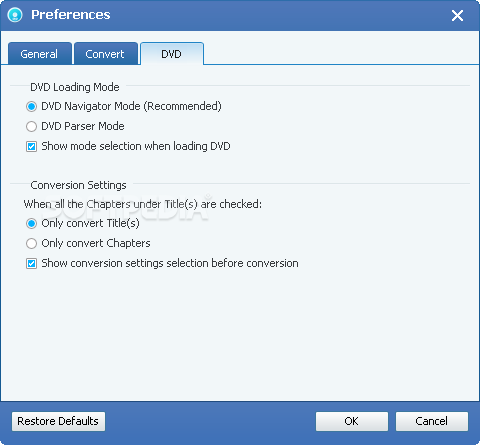Click the Conversion Settings group label
480x445 pixels.
(x=78, y=185)
